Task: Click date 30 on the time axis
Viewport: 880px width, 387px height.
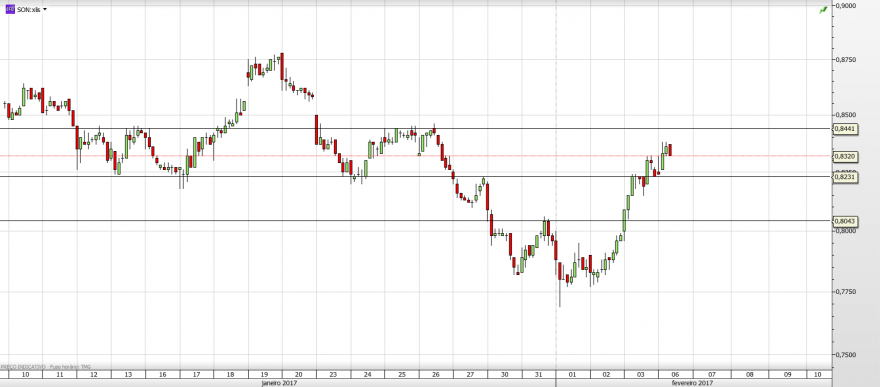Action: [505, 374]
